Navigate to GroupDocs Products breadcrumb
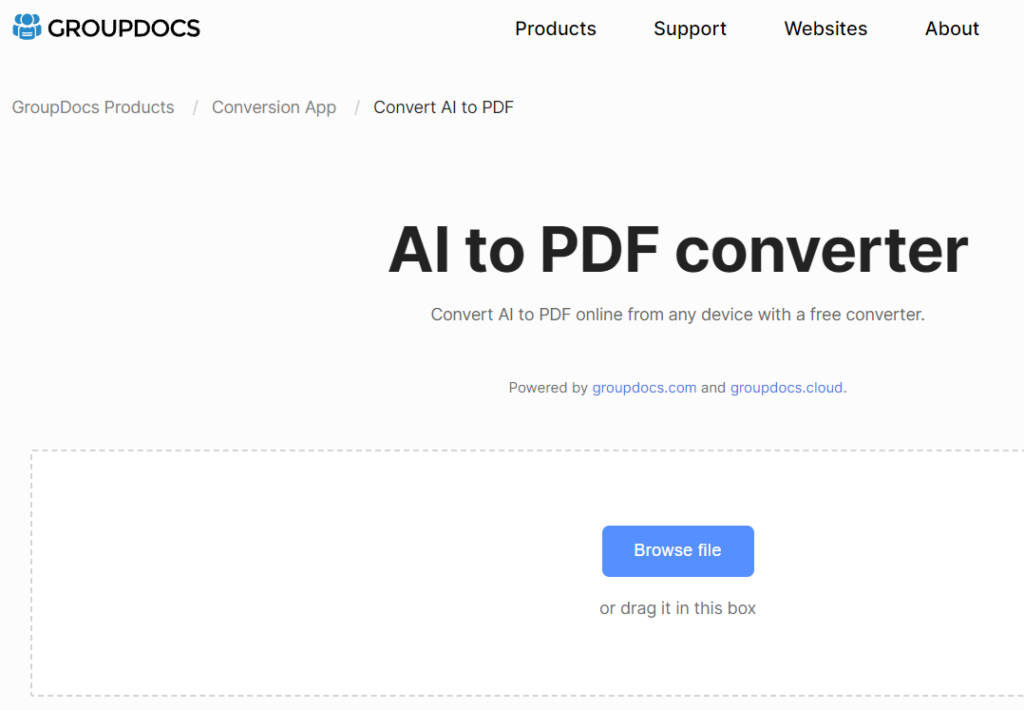Screen dimensions: 1024x710 coord(92,107)
